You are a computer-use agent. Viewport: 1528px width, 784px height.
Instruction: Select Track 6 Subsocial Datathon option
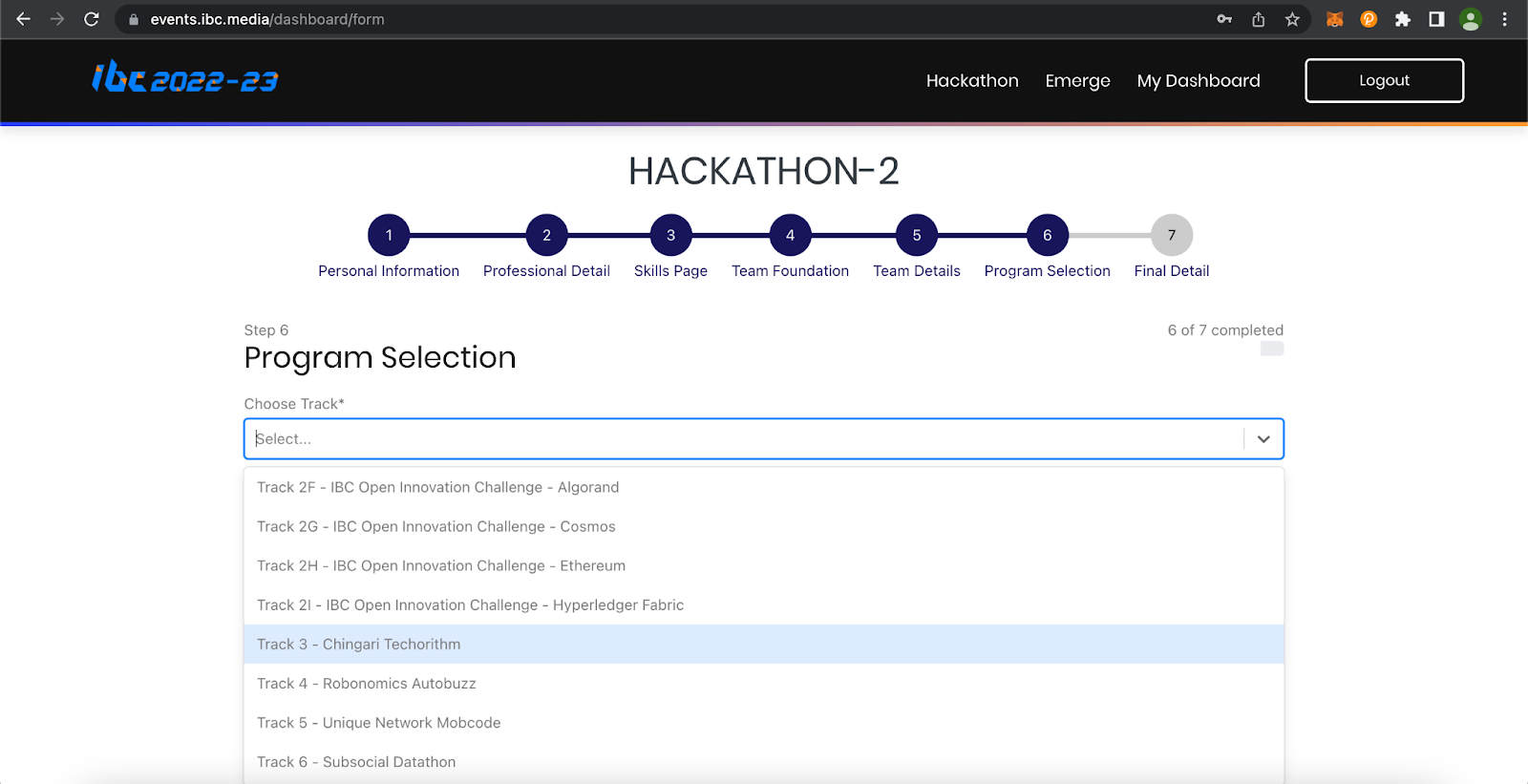tap(764, 762)
